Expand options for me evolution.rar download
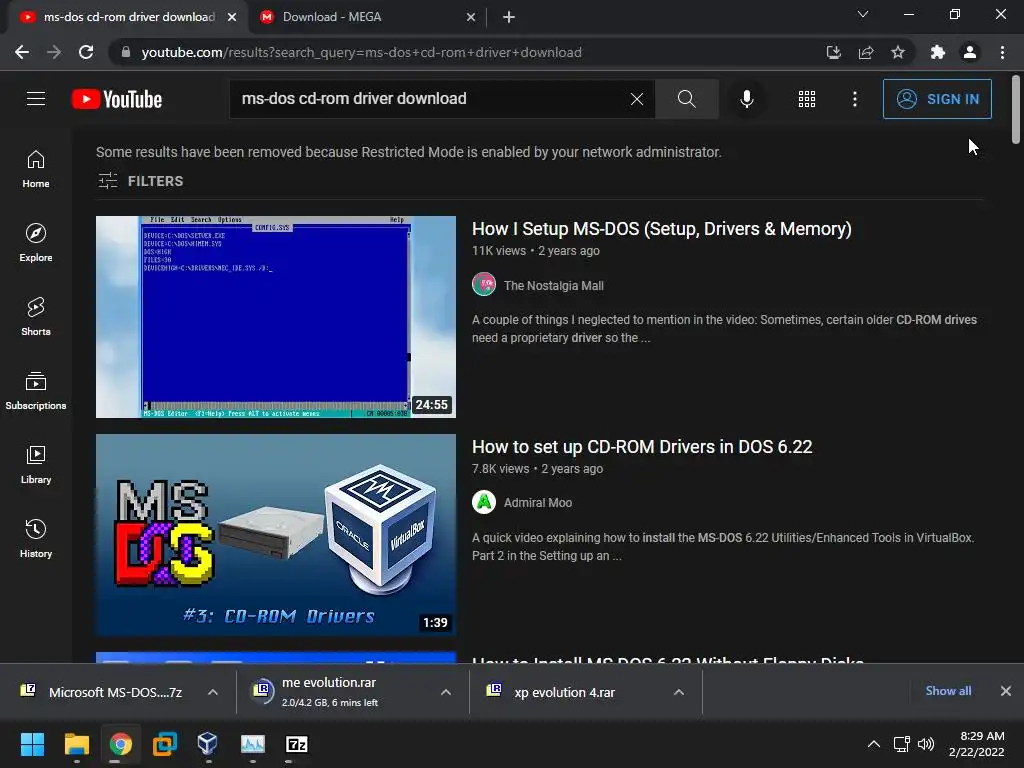This screenshot has height=768, width=1024. (446, 692)
